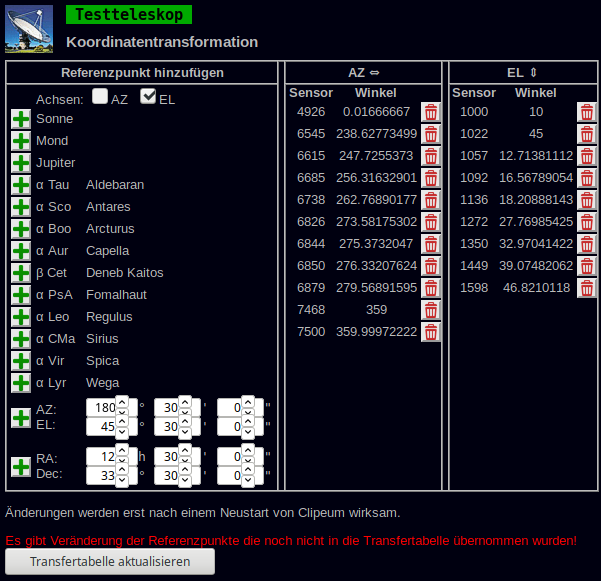This screenshot has width=601, height=581.
Task: Click EL angle value 12.71381112
Action: [536, 156]
